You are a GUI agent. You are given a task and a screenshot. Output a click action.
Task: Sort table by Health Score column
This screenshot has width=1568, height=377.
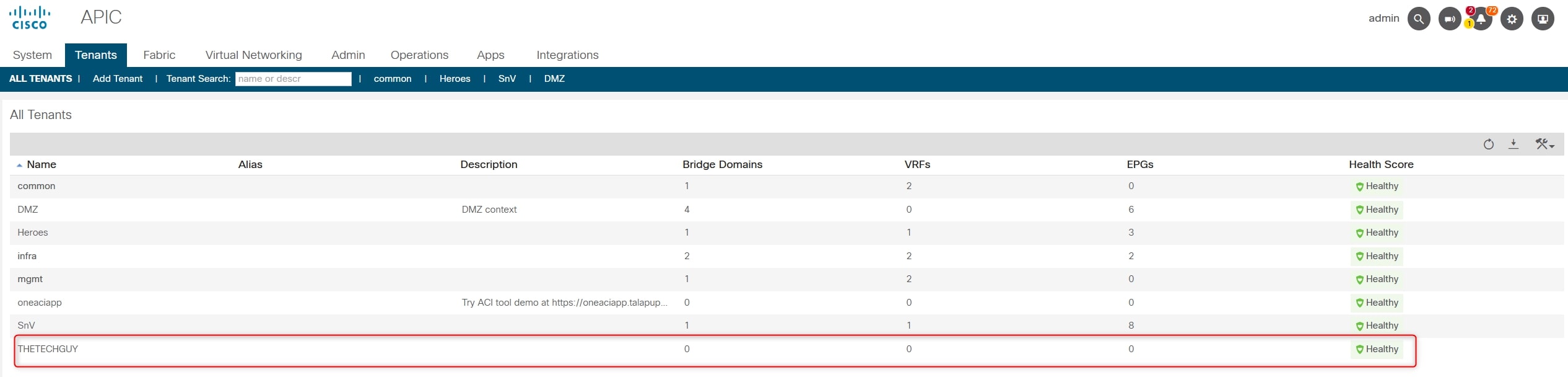(1381, 164)
